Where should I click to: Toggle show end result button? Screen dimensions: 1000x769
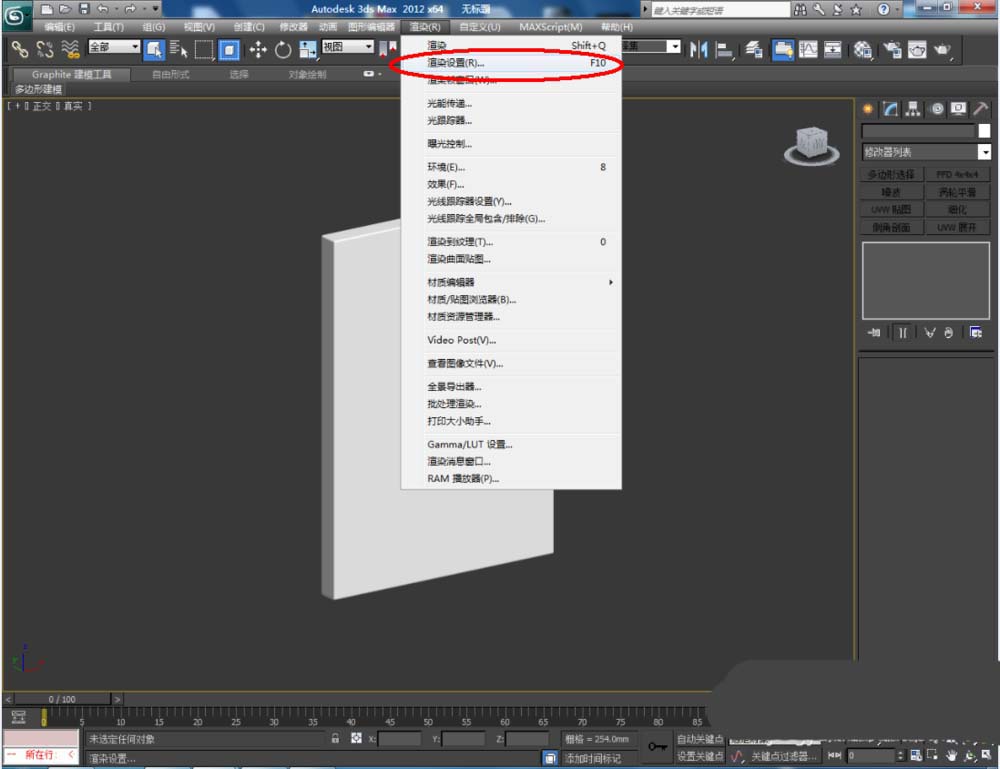(902, 332)
